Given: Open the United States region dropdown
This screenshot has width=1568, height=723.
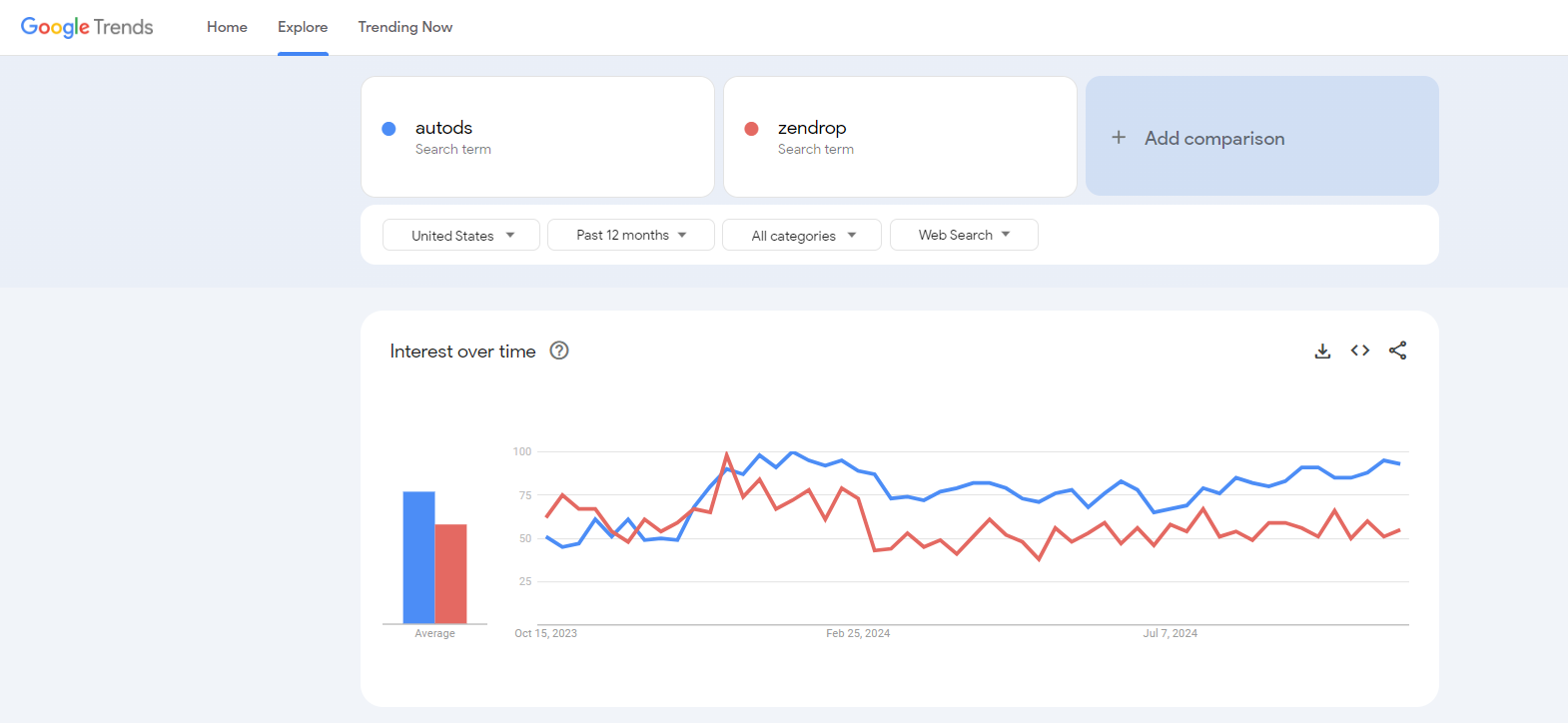Looking at the screenshot, I should [x=461, y=235].
